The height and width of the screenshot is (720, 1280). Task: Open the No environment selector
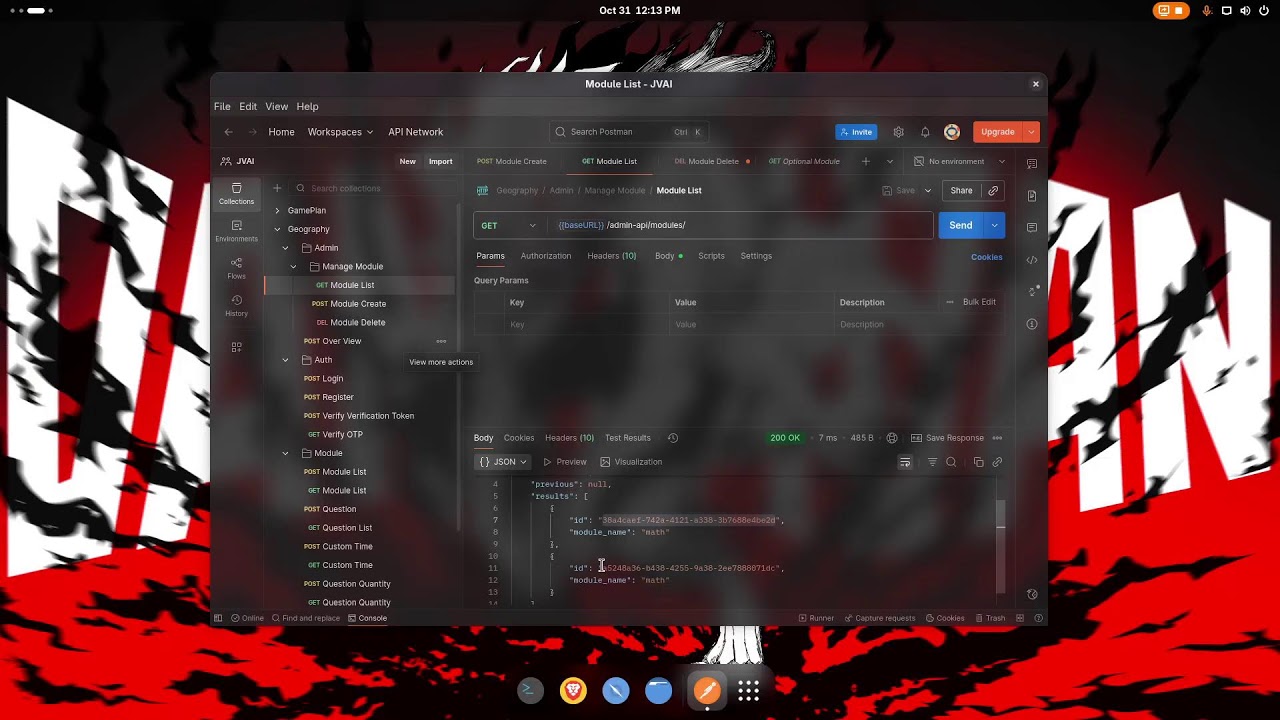pyautogui.click(x=960, y=161)
